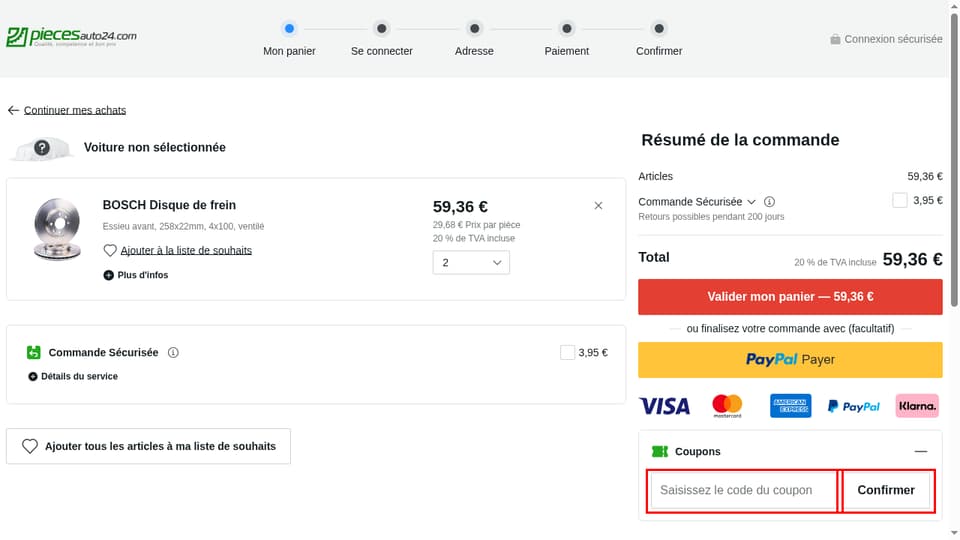Focus the Saisissez le code du coupon field

coord(743,490)
